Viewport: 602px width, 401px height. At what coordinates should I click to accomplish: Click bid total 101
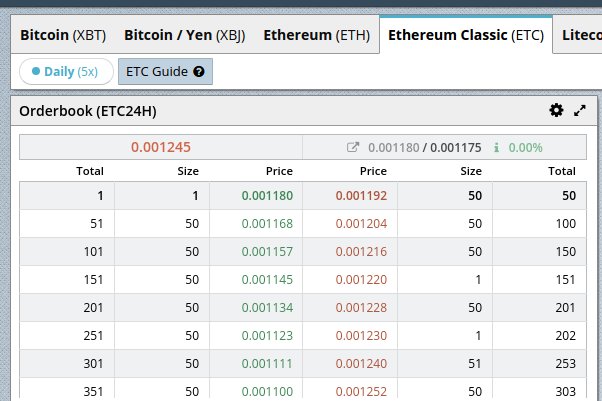(x=94, y=252)
